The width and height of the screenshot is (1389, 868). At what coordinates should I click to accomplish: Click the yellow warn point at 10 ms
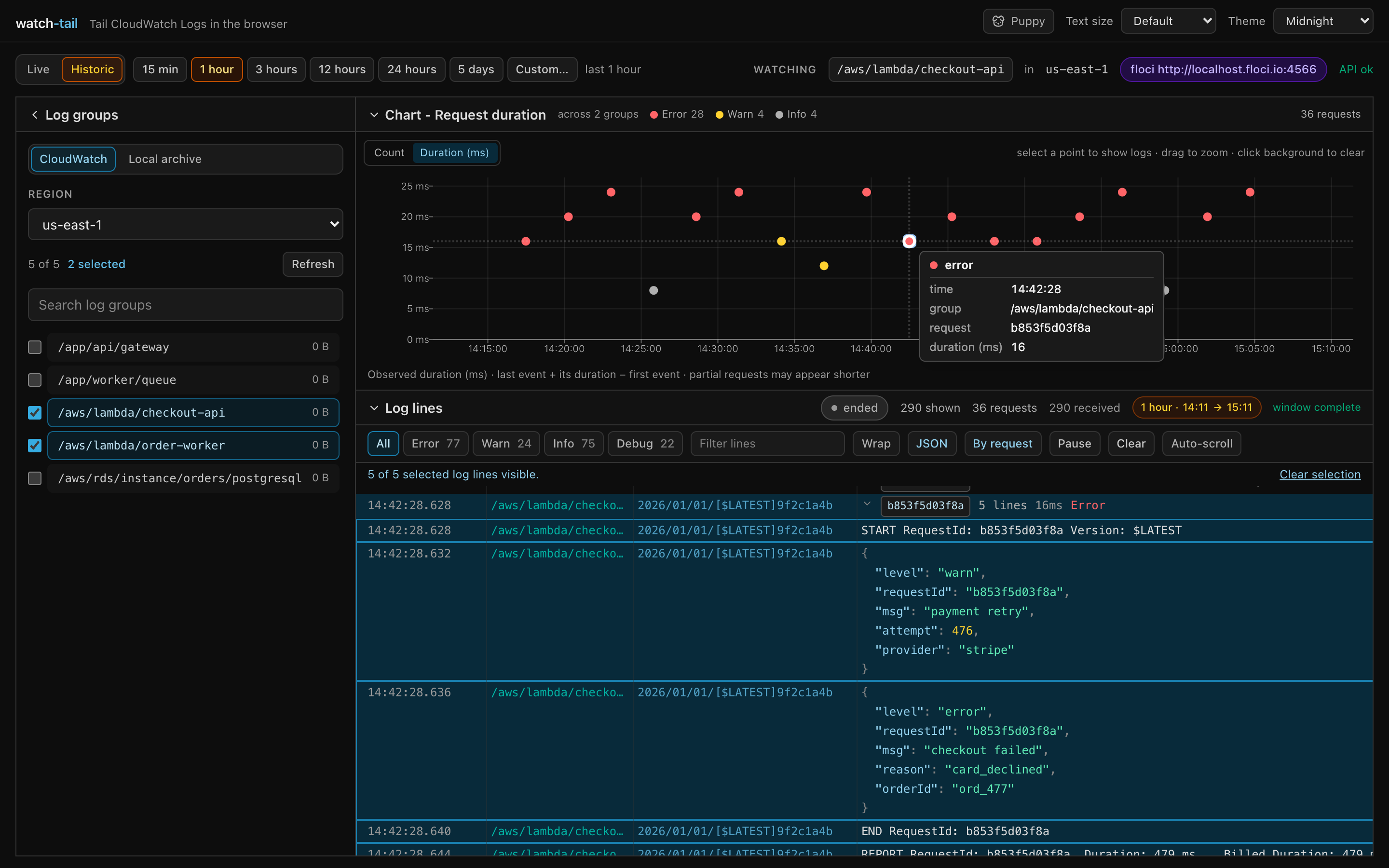(x=824, y=266)
